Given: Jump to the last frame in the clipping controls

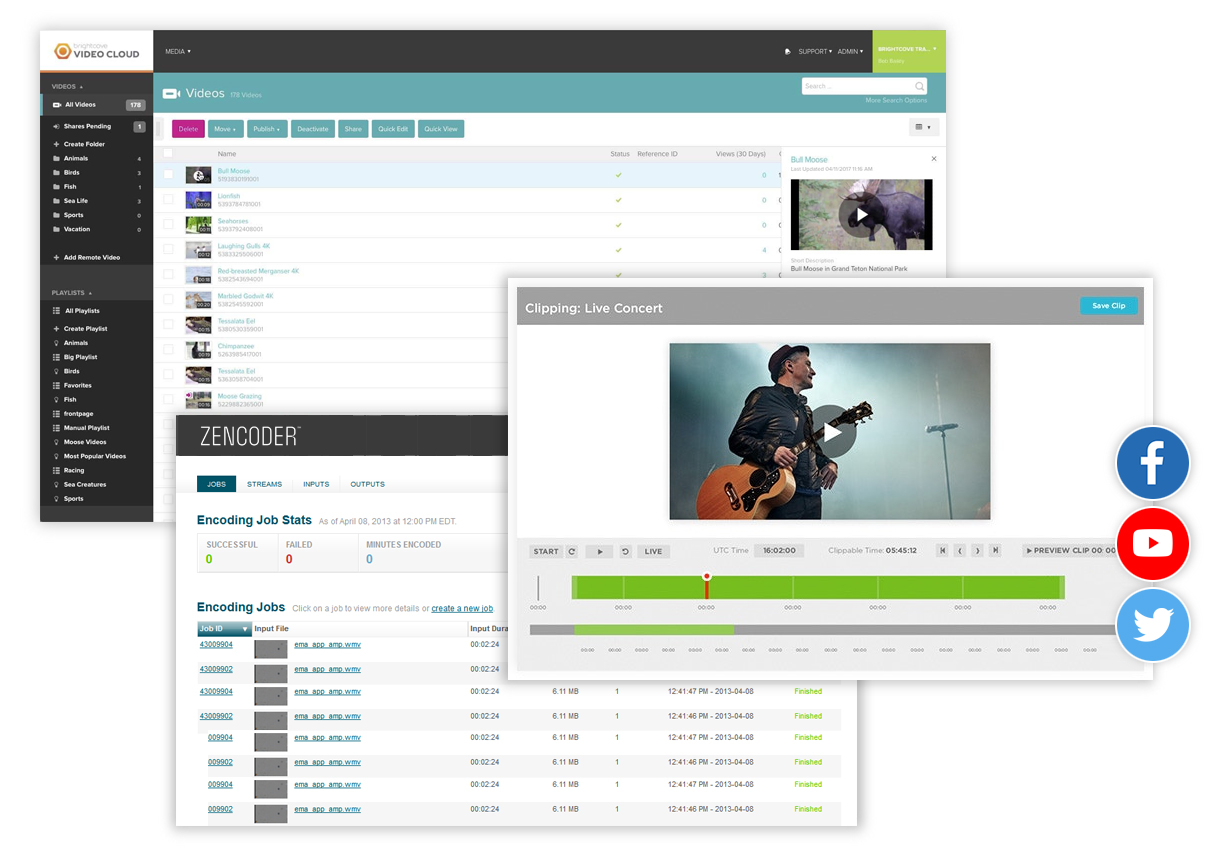Looking at the screenshot, I should pyautogui.click(x=995, y=551).
